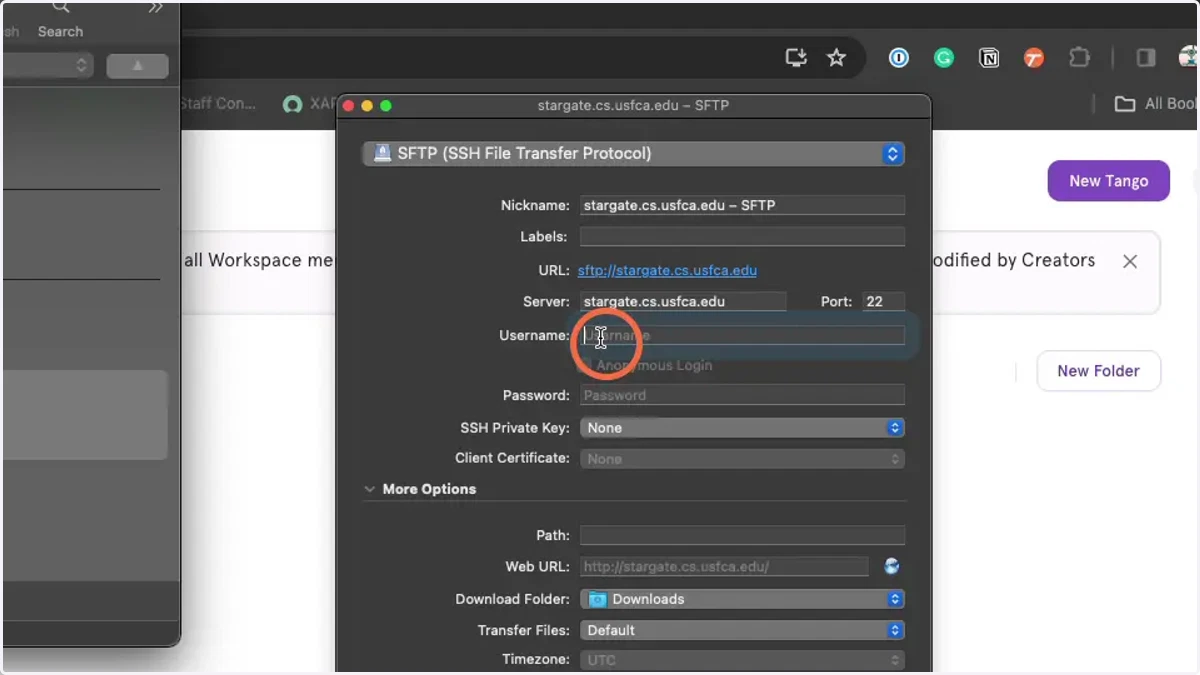Click the Server field
This screenshot has width=1200, height=675.
(x=683, y=301)
